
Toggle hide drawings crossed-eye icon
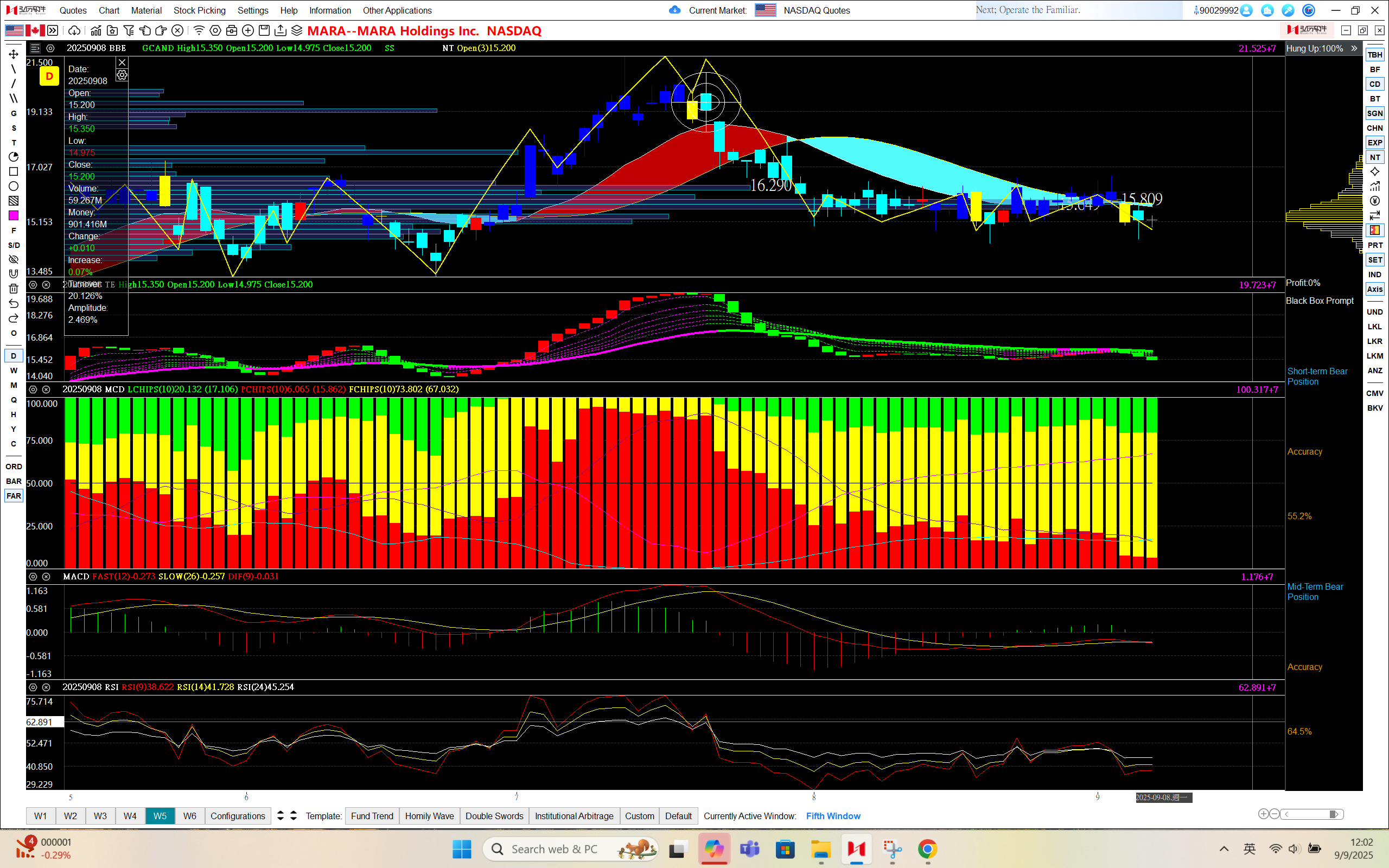point(14,259)
